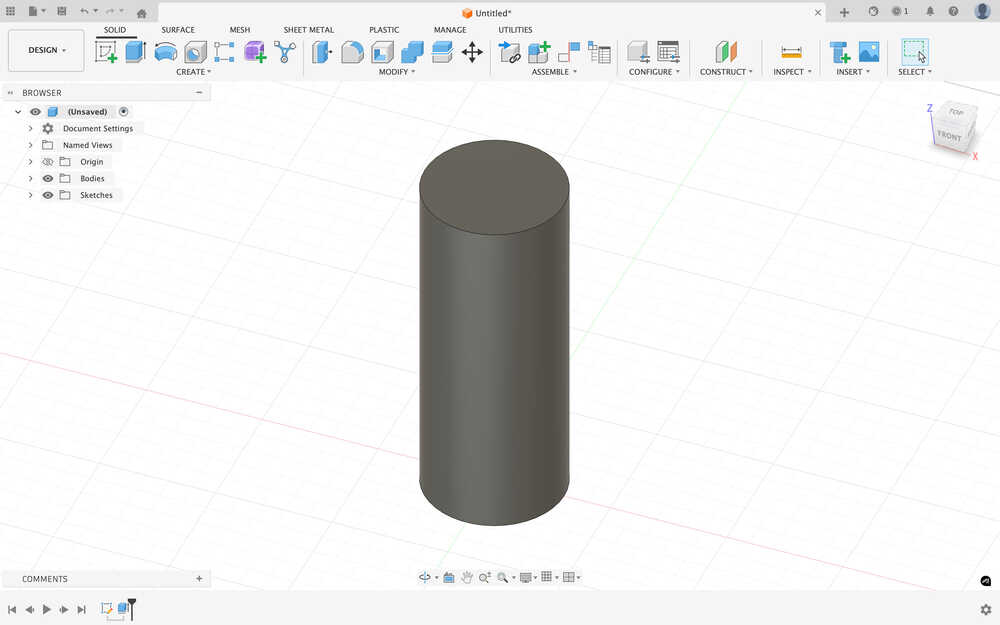The width and height of the screenshot is (1000, 625).
Task: Click the Insert Derive icon
Action: tap(839, 52)
